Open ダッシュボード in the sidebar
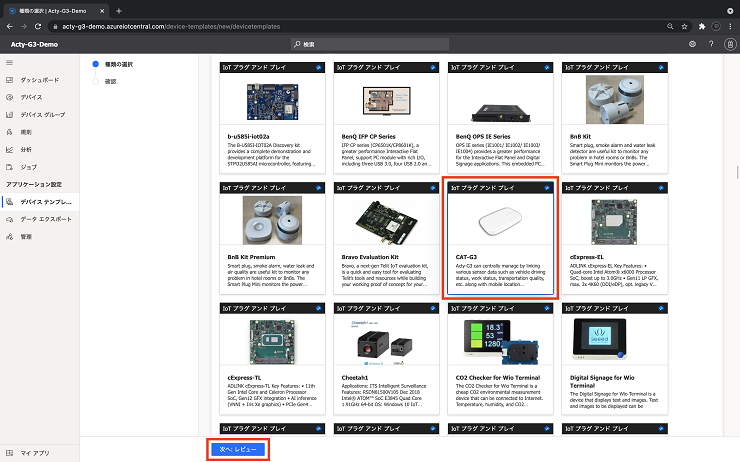Image resolution: width=740 pixels, height=462 pixels. (40, 80)
